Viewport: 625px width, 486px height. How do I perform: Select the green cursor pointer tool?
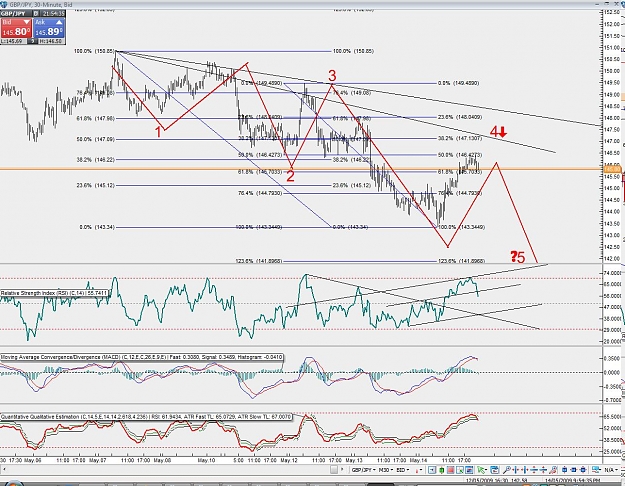(x=480, y=470)
